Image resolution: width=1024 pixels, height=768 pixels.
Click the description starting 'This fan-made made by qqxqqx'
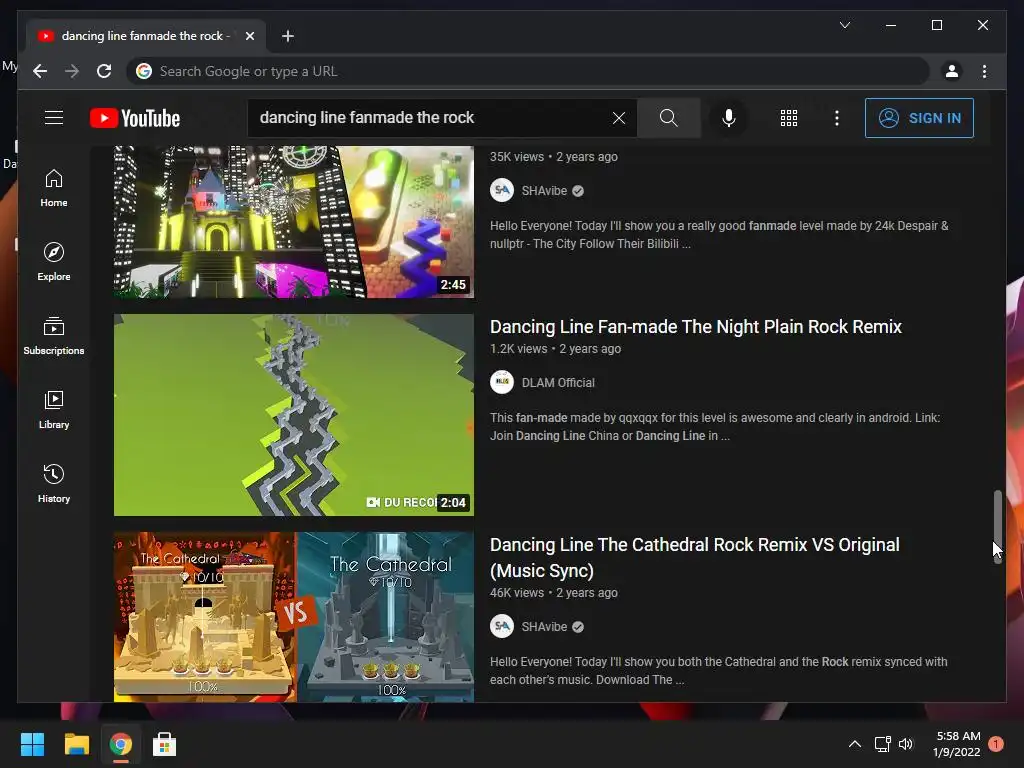715,426
